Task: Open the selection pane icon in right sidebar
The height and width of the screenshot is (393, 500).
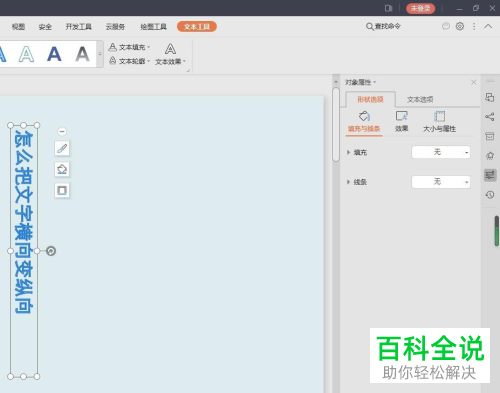Action: (490, 97)
